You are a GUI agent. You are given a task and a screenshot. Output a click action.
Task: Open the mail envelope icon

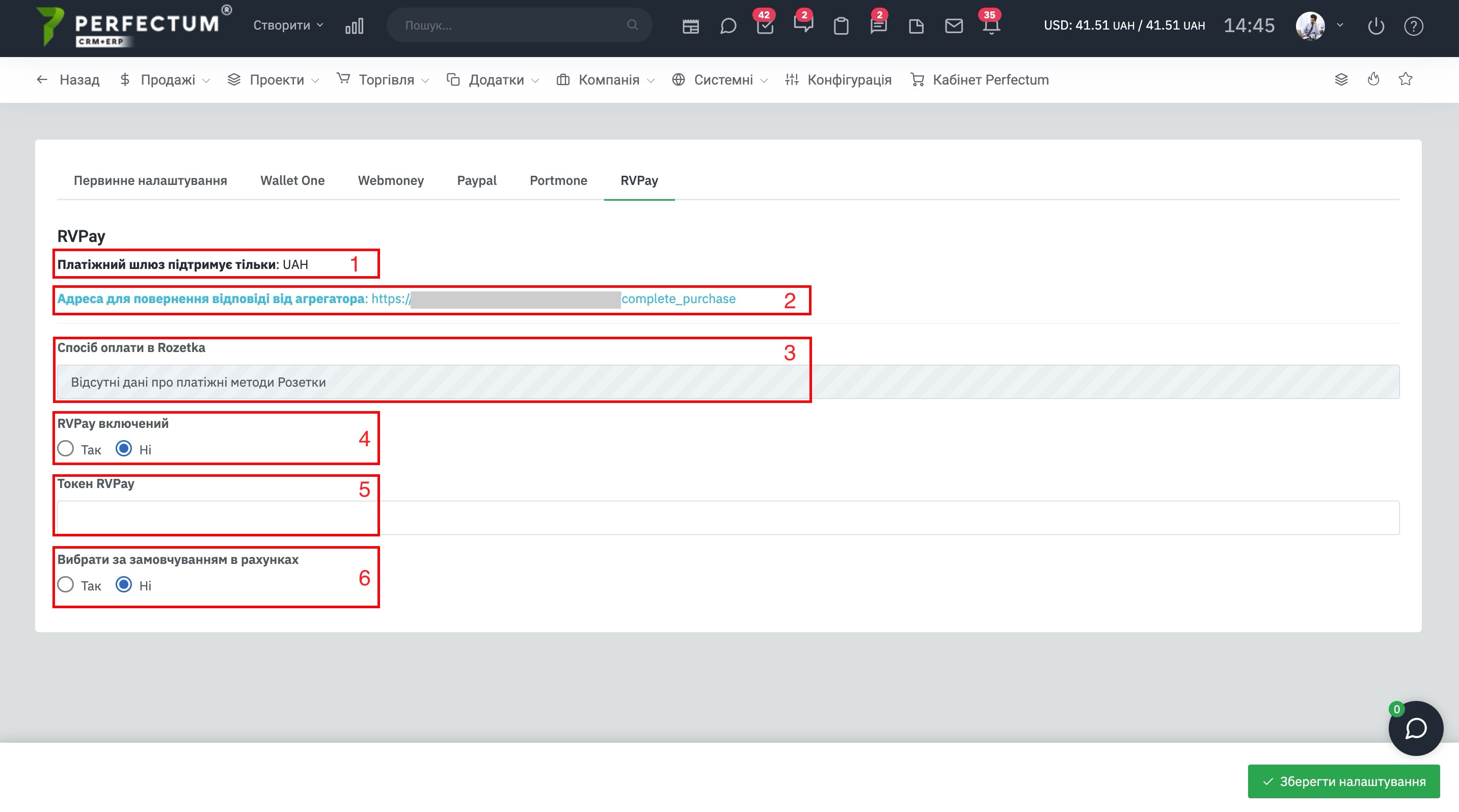(x=954, y=26)
